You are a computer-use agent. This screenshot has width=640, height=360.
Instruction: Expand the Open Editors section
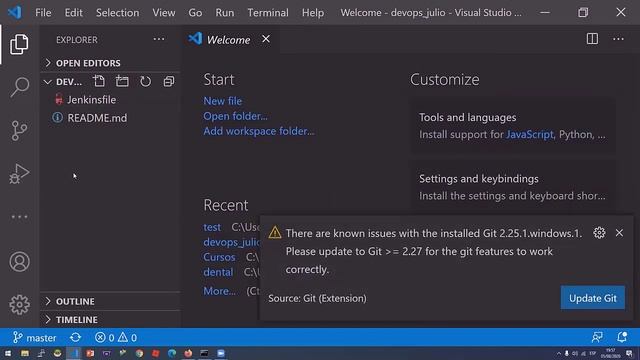[x=110, y=63]
